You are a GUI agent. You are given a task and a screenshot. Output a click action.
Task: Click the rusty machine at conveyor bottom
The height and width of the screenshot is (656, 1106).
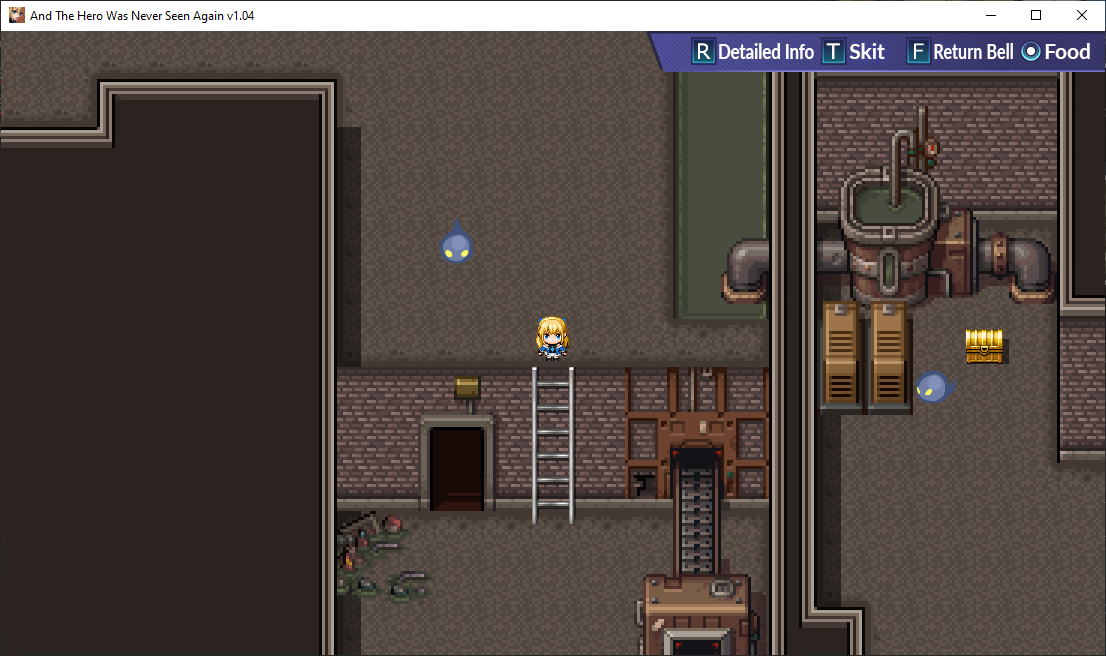pyautogui.click(x=697, y=616)
